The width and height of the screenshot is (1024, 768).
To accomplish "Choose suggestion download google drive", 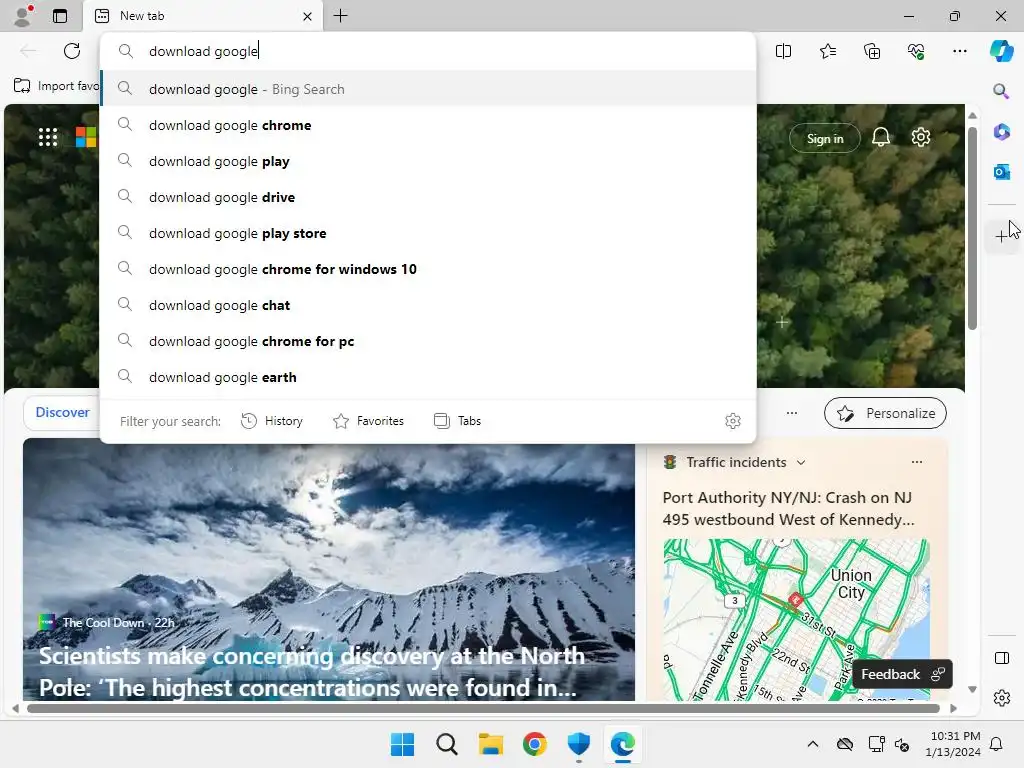I will point(428,197).
